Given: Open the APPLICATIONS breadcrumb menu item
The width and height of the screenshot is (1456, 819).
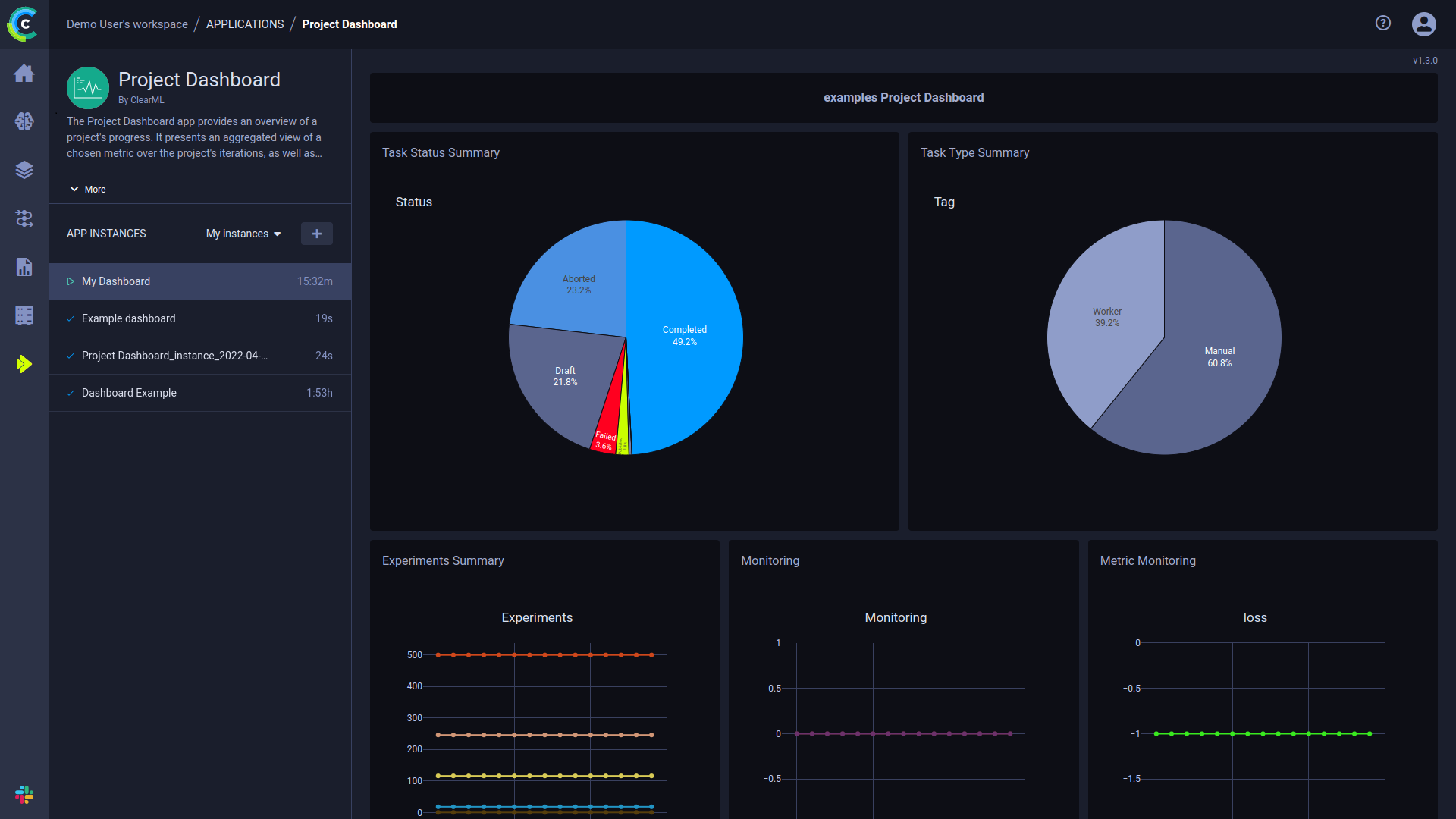Looking at the screenshot, I should tap(246, 24).
